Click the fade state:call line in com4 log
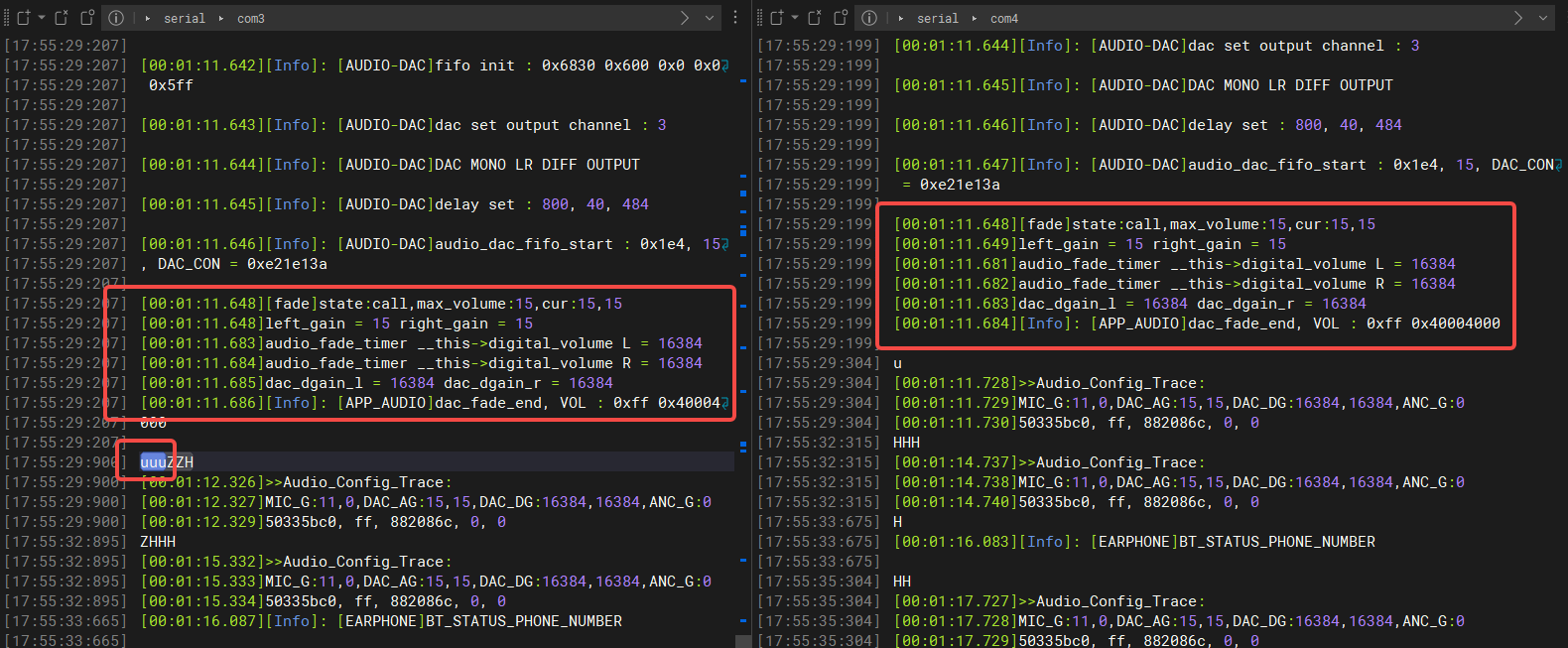This screenshot has height=648, width=1568. point(1134,224)
